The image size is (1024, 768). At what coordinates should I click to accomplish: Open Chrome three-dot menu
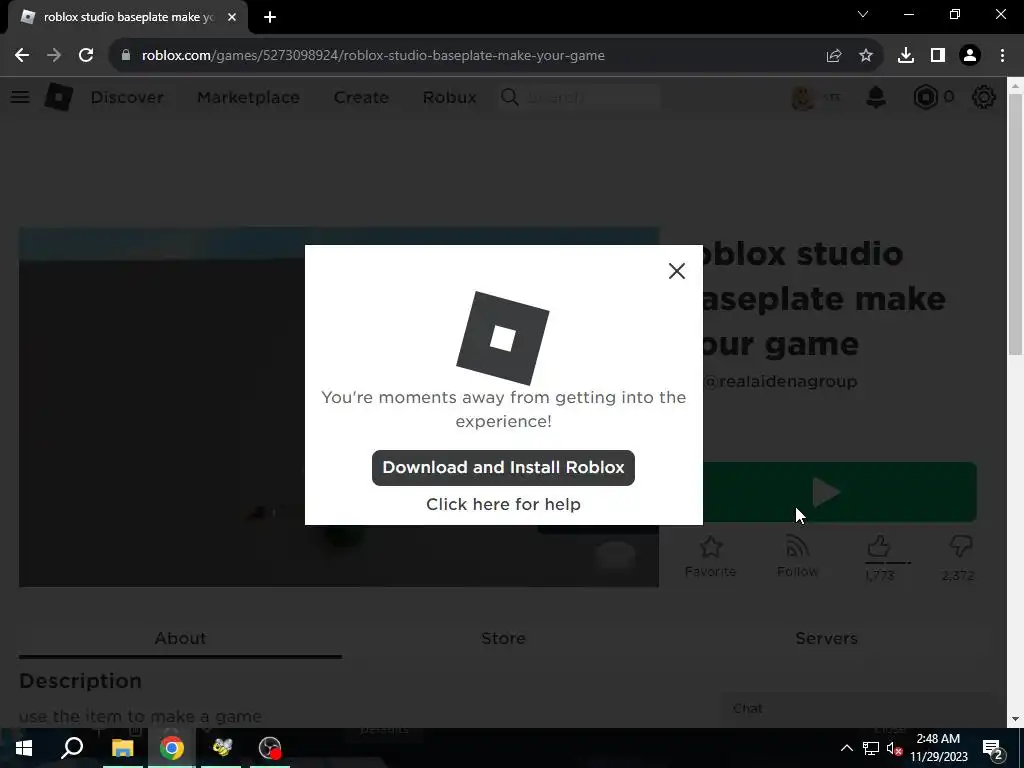(x=1002, y=56)
